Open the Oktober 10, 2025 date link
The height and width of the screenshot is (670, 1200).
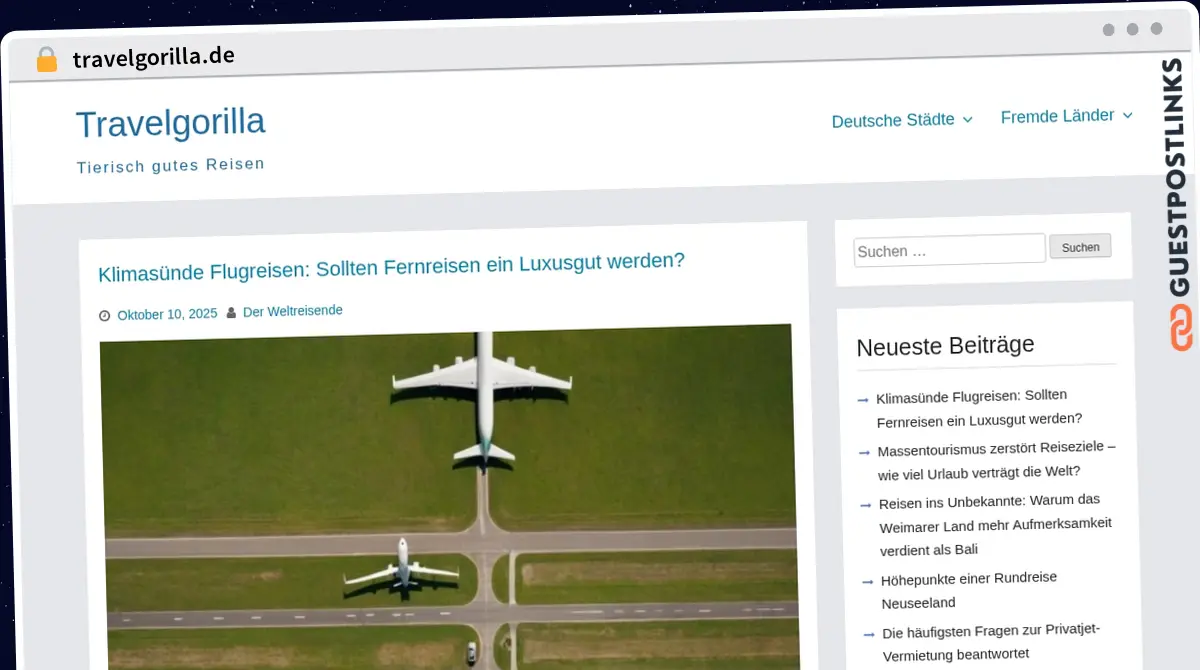167,314
